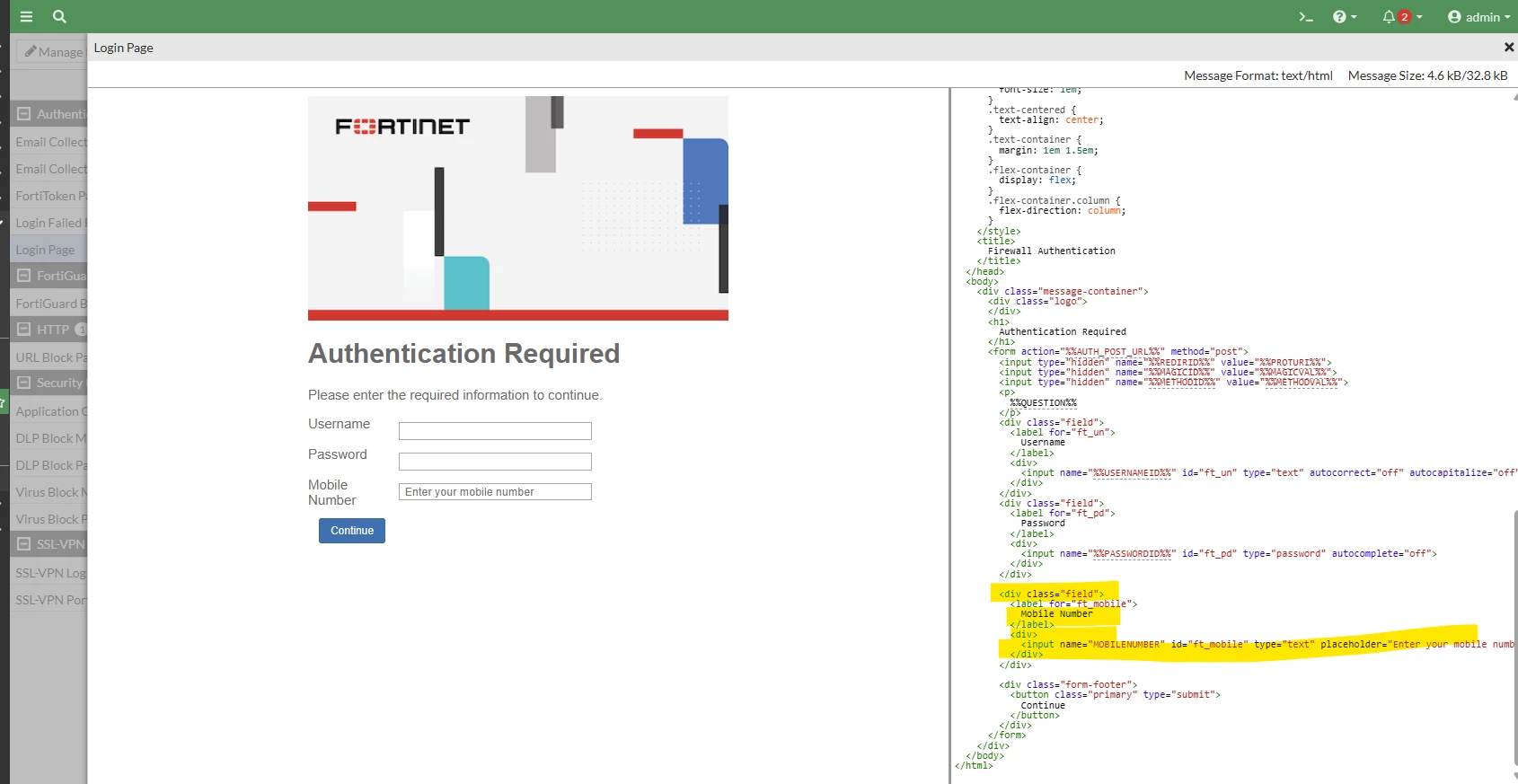Select the Virus Block Page item
The width and height of the screenshot is (1518, 784).
click(x=49, y=519)
